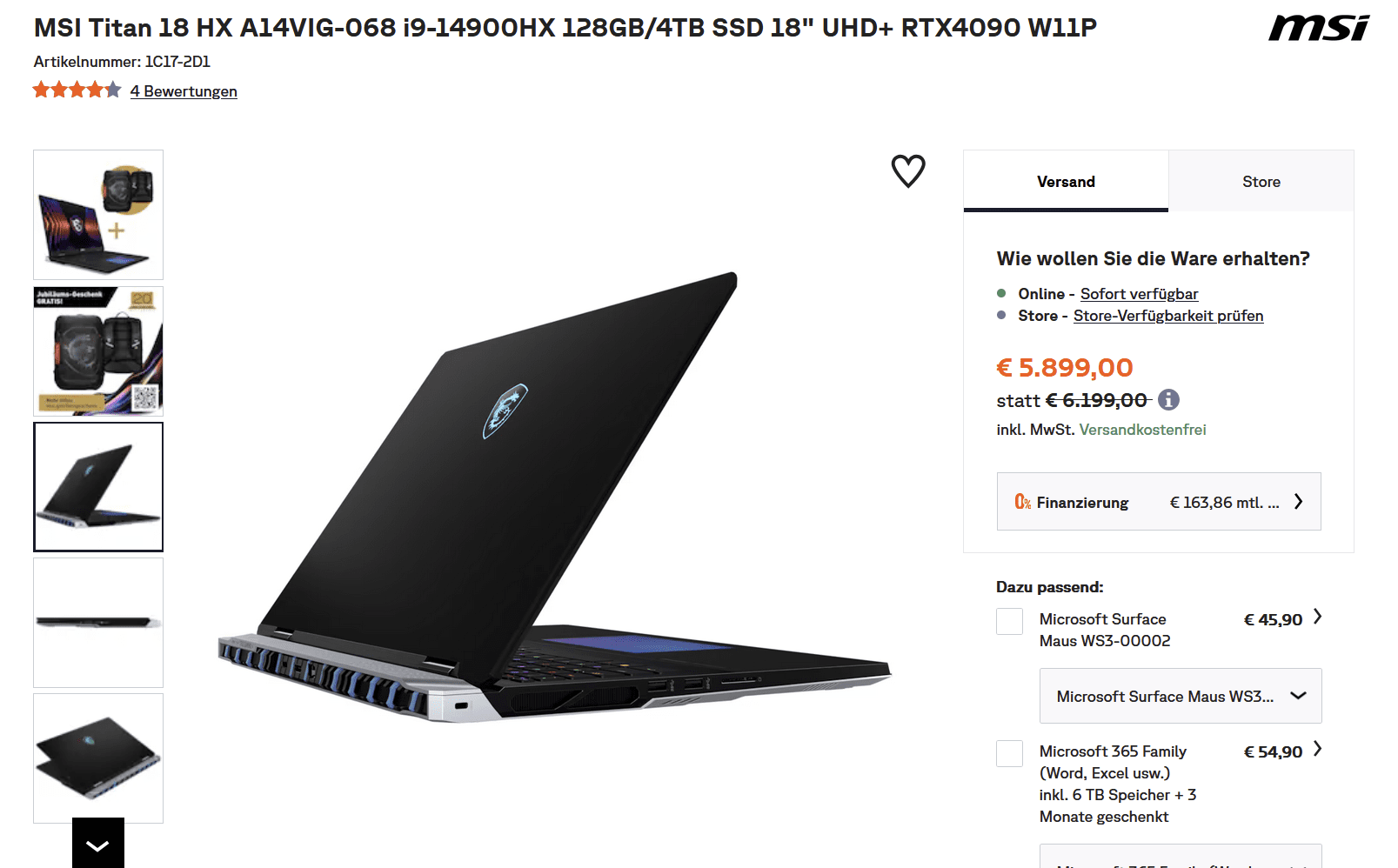
Task: Click the arrow in the Finanzierung box
Action: click(1298, 501)
